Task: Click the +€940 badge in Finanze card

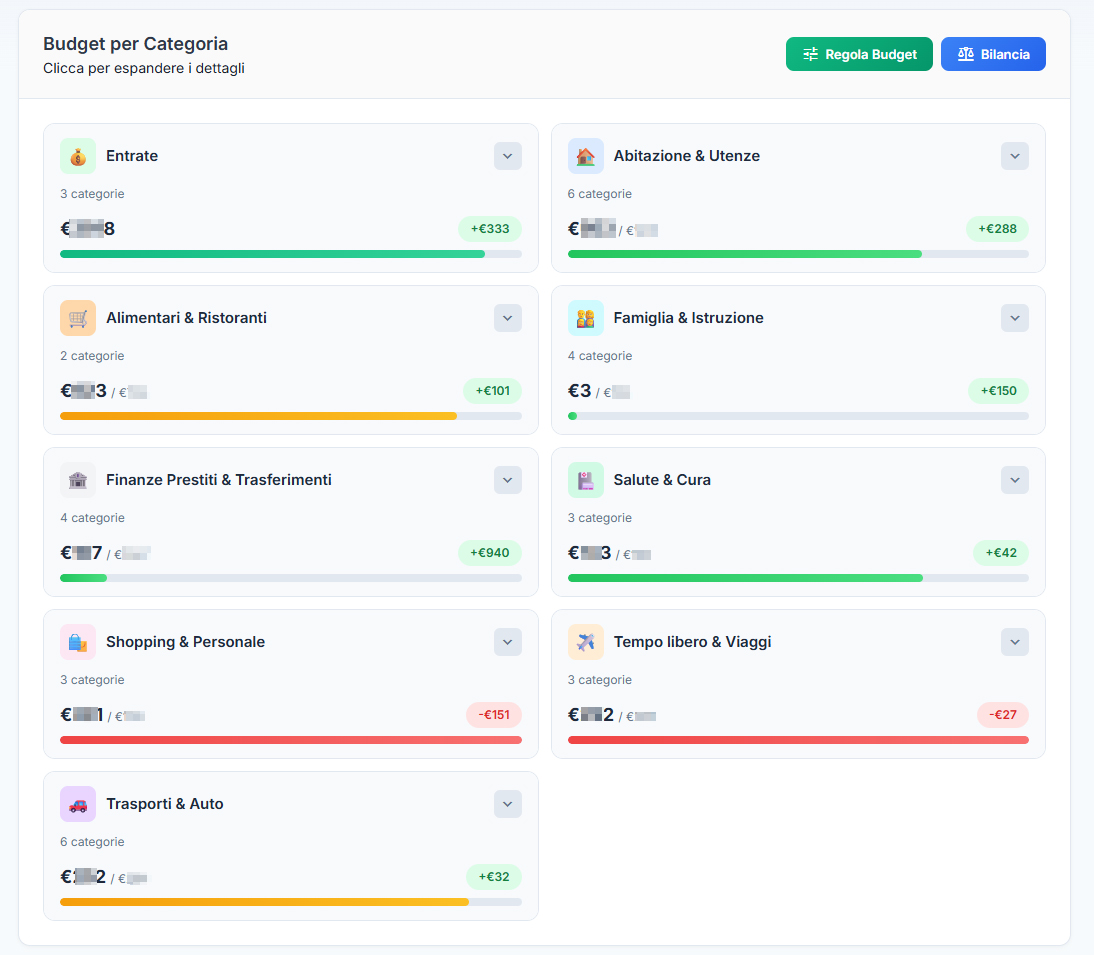Action: 490,552
